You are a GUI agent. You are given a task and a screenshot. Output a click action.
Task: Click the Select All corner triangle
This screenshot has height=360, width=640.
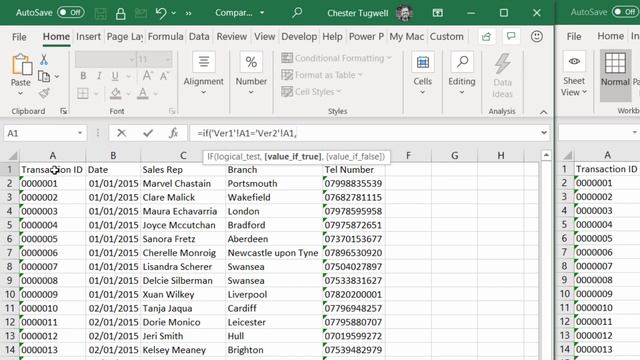(x=13, y=156)
